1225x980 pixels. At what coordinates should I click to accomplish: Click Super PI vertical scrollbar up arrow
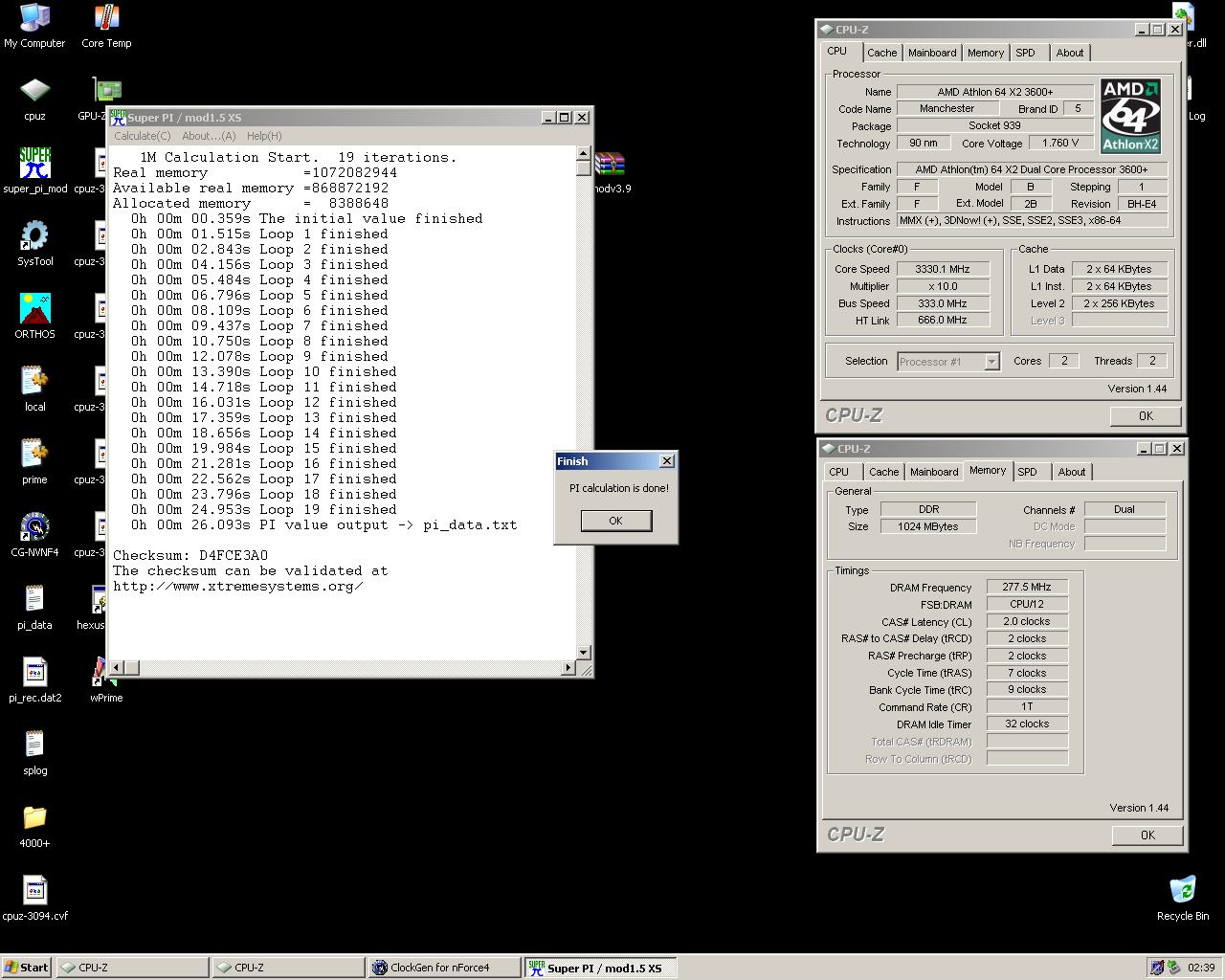point(584,153)
